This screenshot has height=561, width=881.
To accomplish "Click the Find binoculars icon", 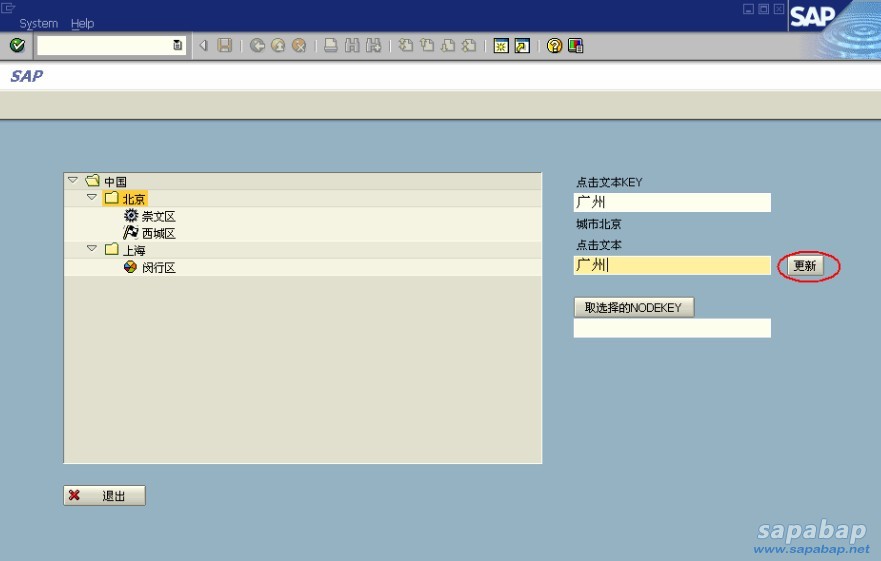I will pyautogui.click(x=352, y=46).
